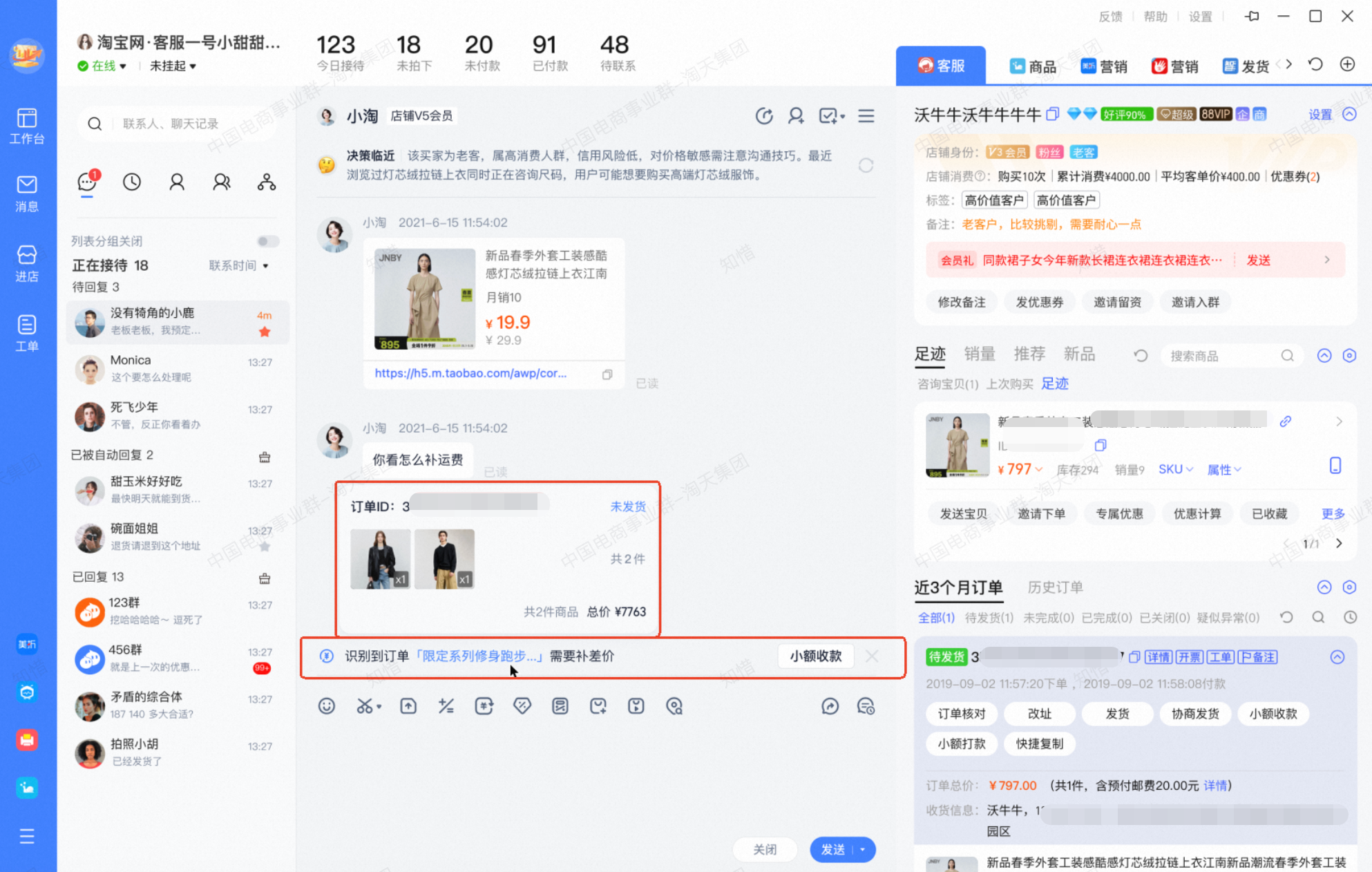Switch to the 历史订单 tab
This screenshot has height=872, width=1372.
coord(1055,587)
